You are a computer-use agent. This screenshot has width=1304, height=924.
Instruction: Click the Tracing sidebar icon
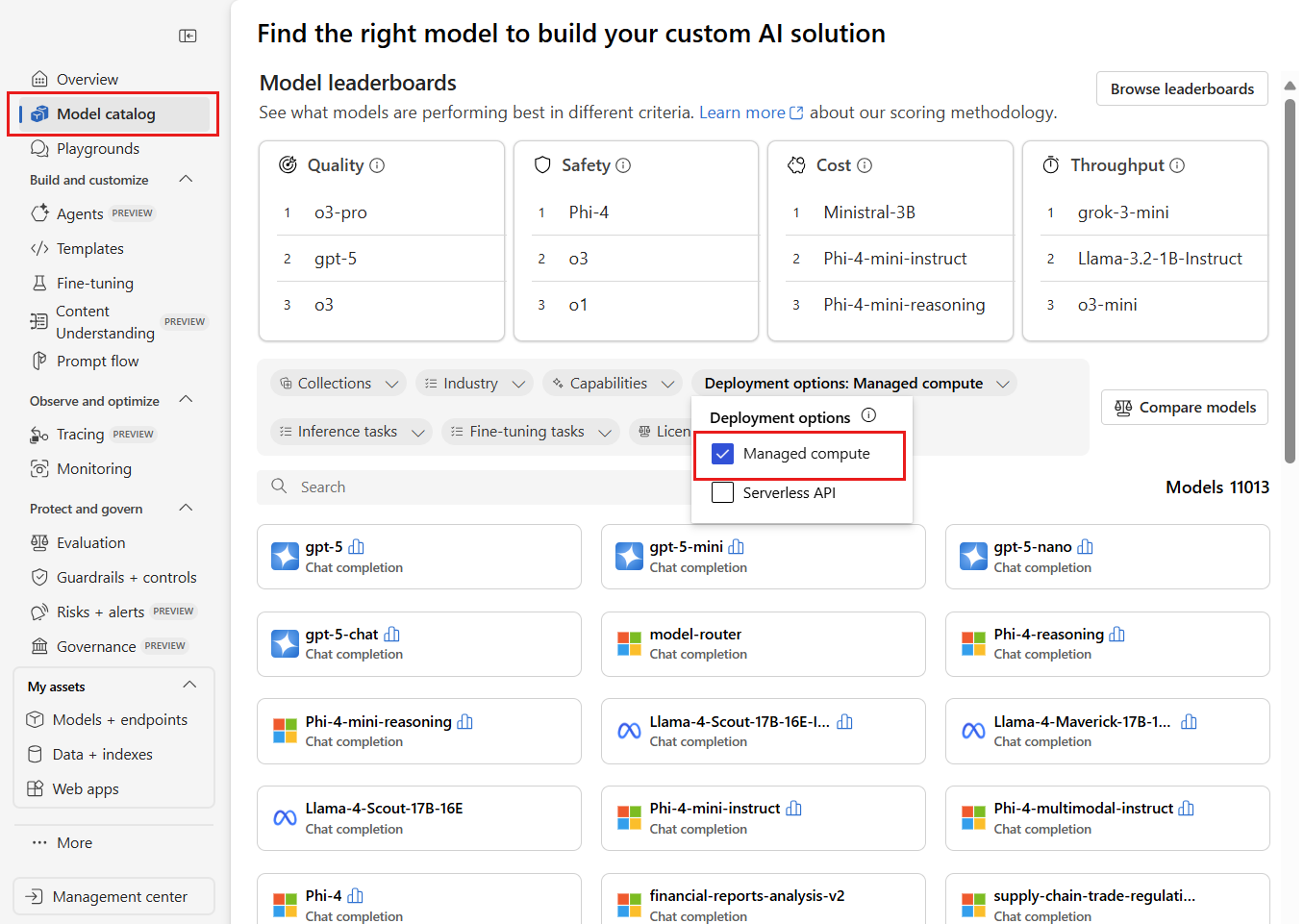[39, 435]
